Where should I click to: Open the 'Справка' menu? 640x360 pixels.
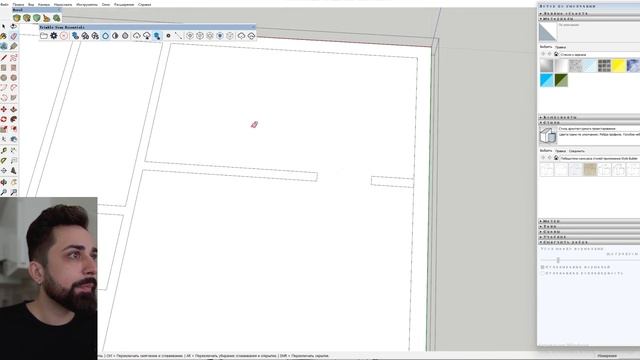144,4
